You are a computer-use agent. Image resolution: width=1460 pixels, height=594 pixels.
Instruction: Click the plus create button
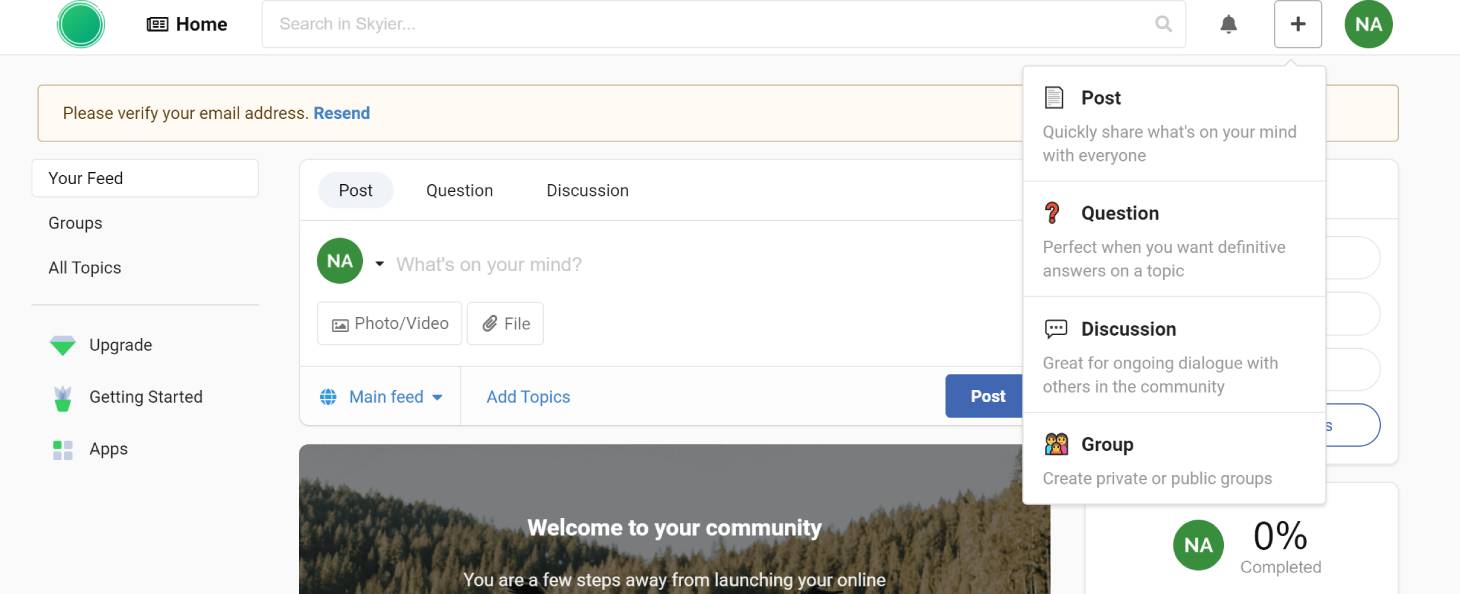click(x=1297, y=24)
